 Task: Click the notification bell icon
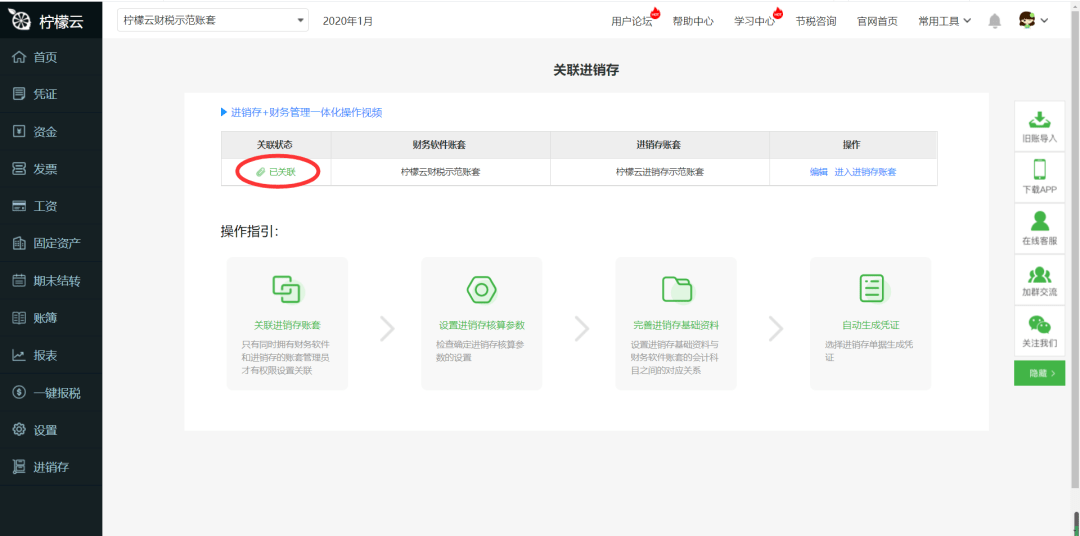point(995,21)
